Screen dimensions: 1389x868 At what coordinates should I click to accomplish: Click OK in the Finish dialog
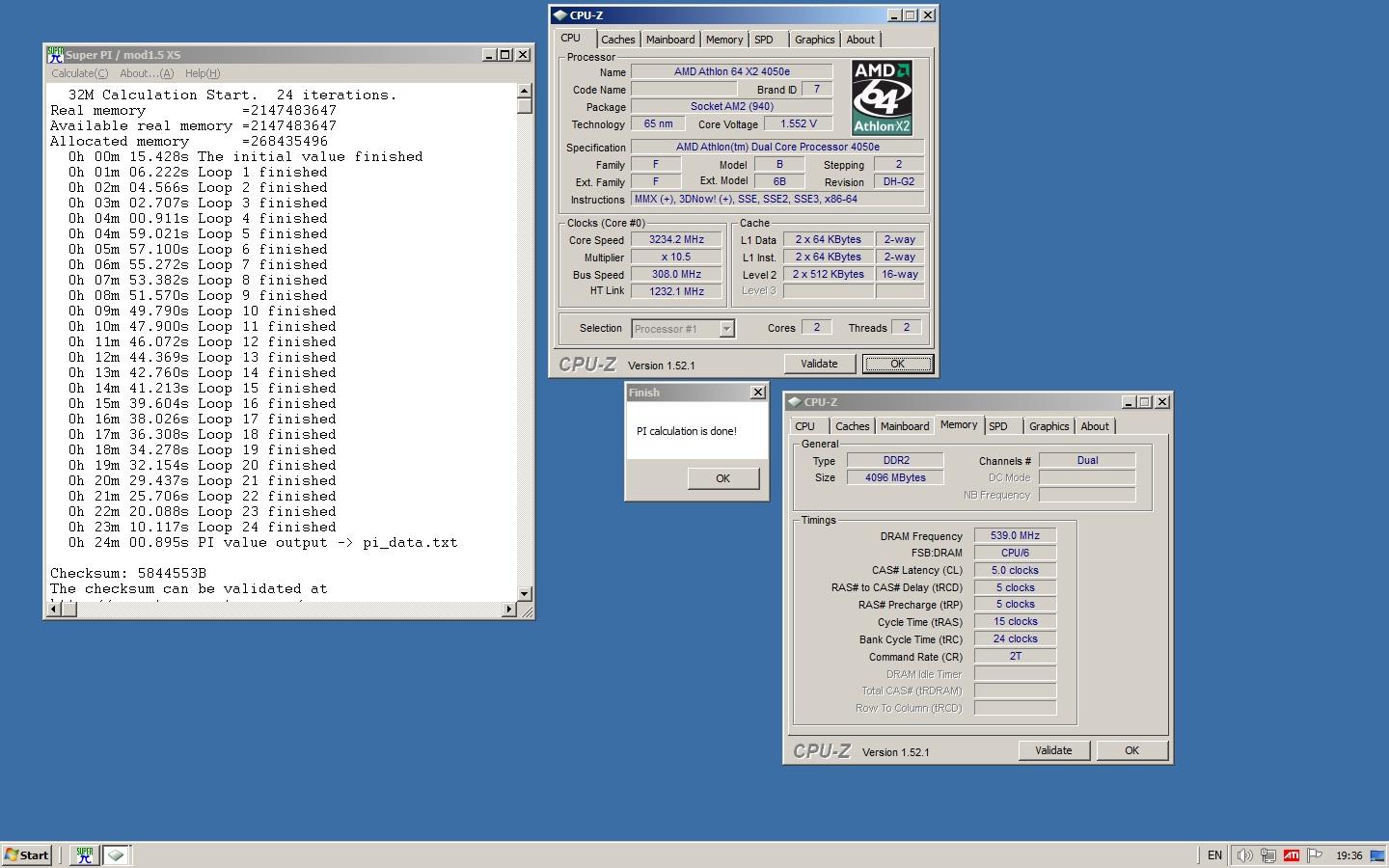click(722, 478)
